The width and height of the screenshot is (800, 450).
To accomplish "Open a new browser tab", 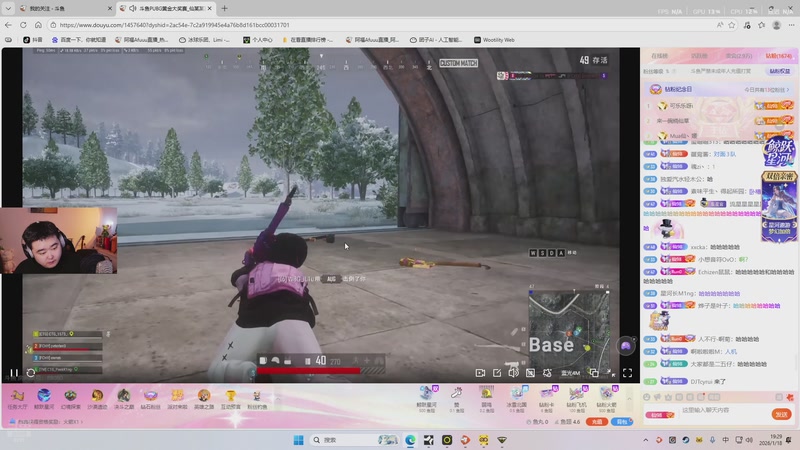I will click(224, 9).
